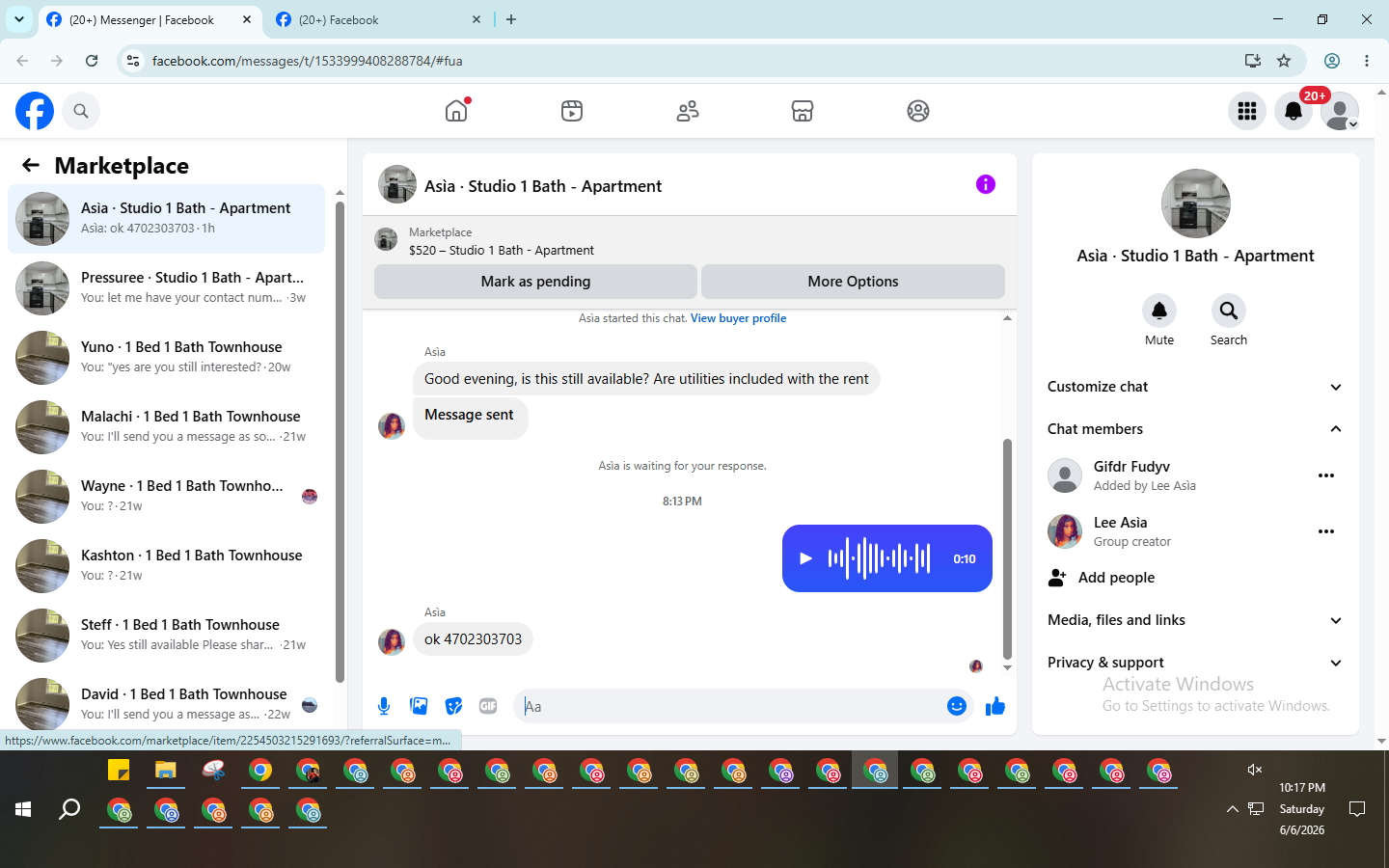Screen dimensions: 1389x868
Task: Select Asia Studio 1 Bath Apartment conversation
Action: tap(166, 219)
